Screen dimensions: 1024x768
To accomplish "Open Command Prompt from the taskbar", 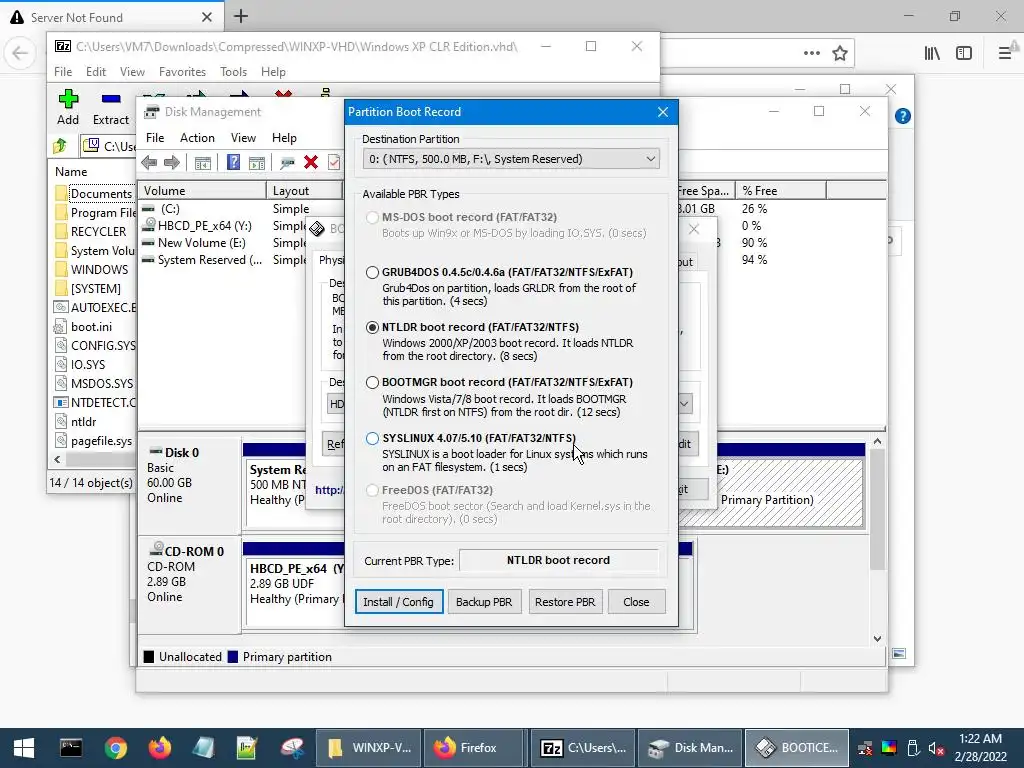I will (71, 748).
